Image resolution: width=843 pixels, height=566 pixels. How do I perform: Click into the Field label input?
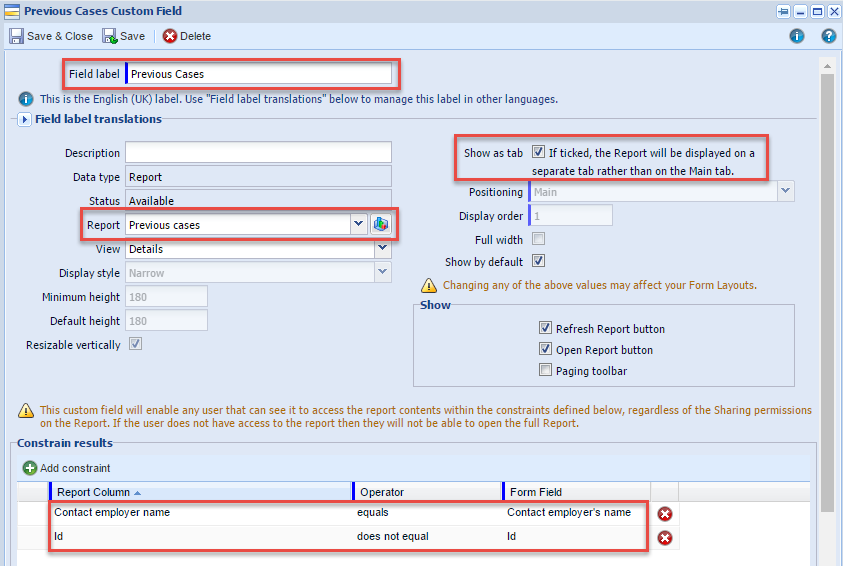[259, 74]
